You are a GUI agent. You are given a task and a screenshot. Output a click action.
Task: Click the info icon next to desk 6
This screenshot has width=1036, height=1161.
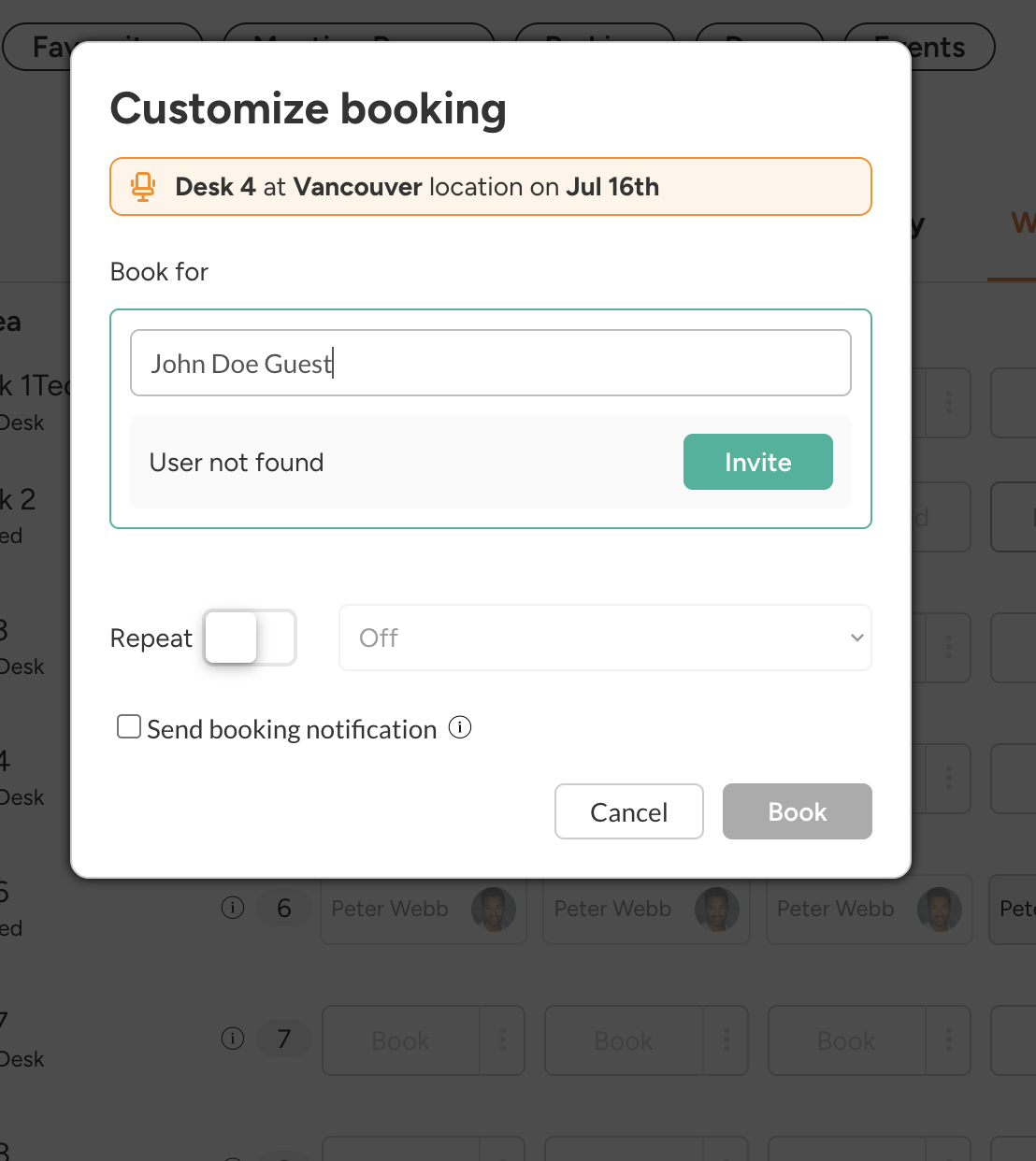(233, 908)
